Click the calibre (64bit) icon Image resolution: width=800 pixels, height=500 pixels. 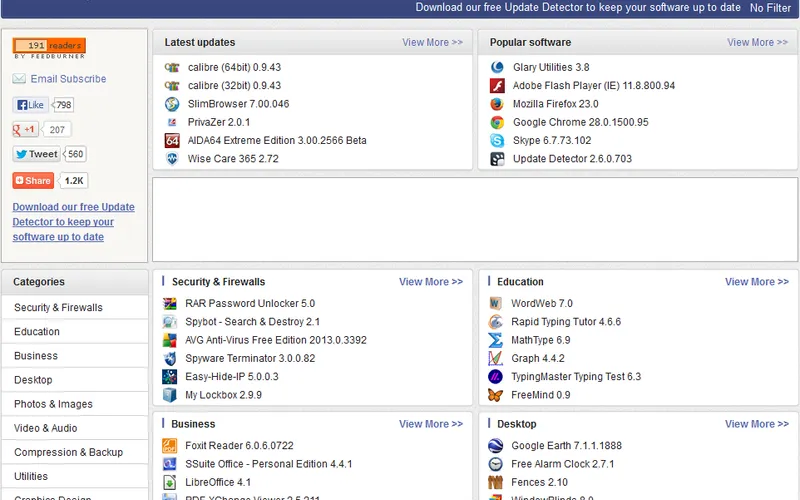click(x=172, y=67)
